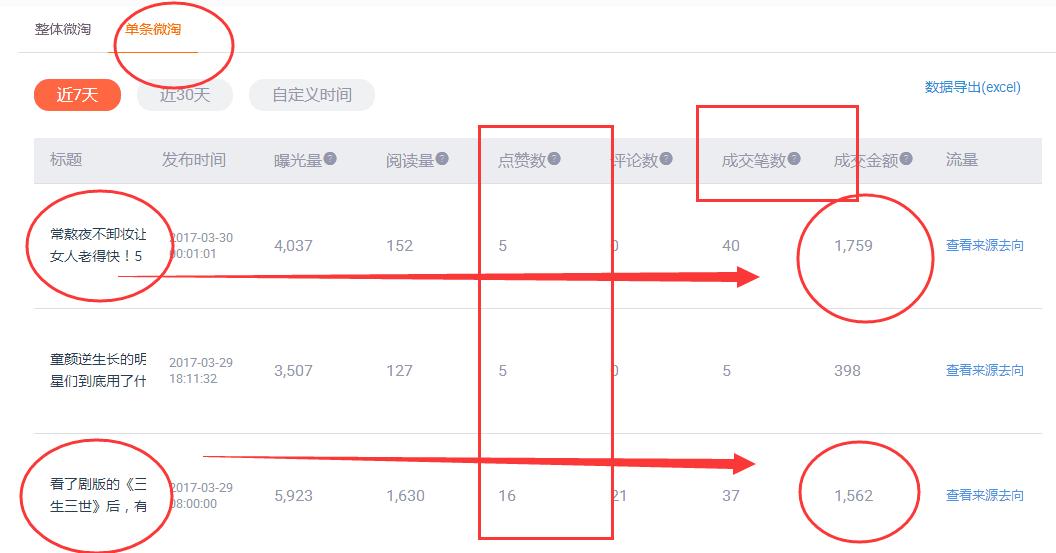The image size is (1056, 553).
Task: Open the 自定义时间 custom range picker
Action: [x=312, y=95]
